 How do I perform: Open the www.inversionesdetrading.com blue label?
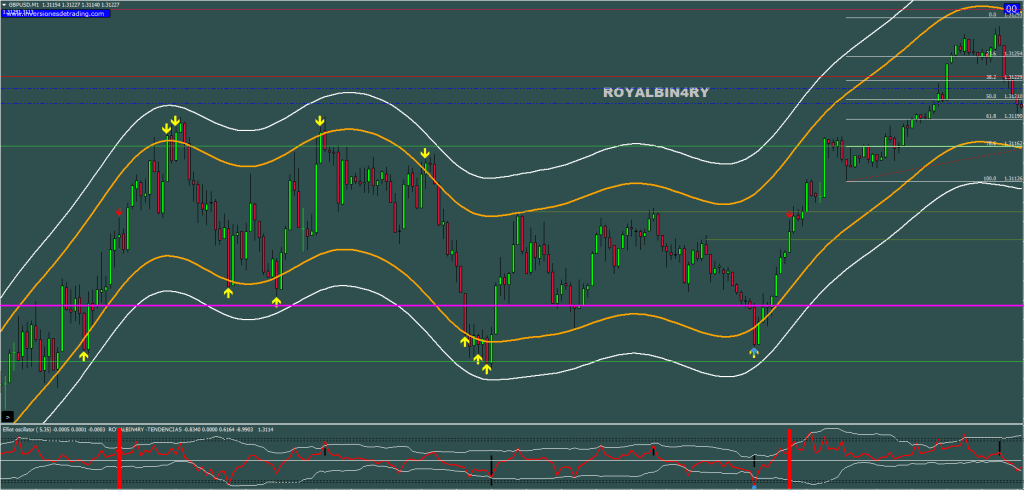tap(56, 13)
